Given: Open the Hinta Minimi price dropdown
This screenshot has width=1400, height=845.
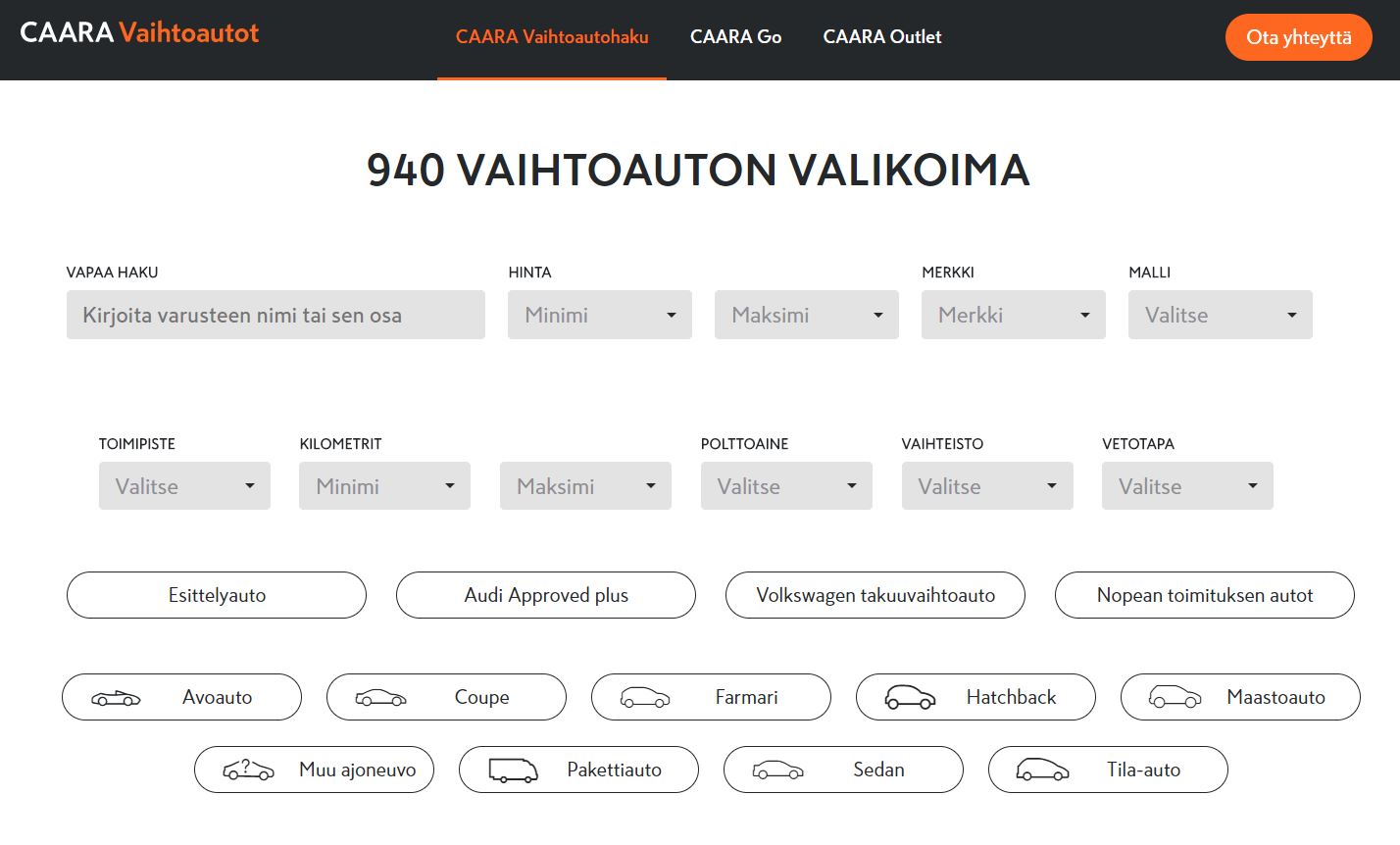Looking at the screenshot, I should pos(599,315).
